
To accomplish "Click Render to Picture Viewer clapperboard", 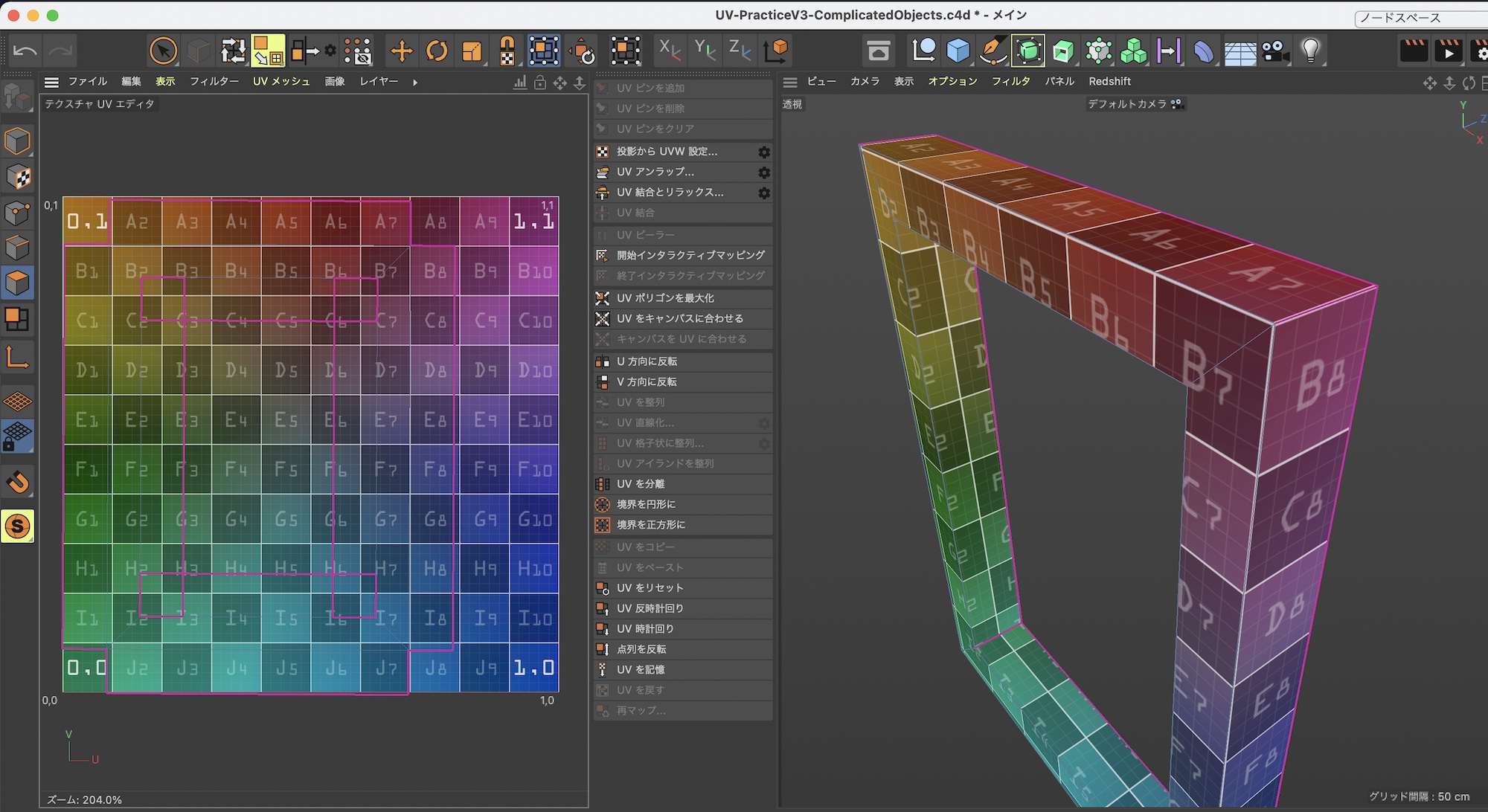I will click(x=1448, y=51).
